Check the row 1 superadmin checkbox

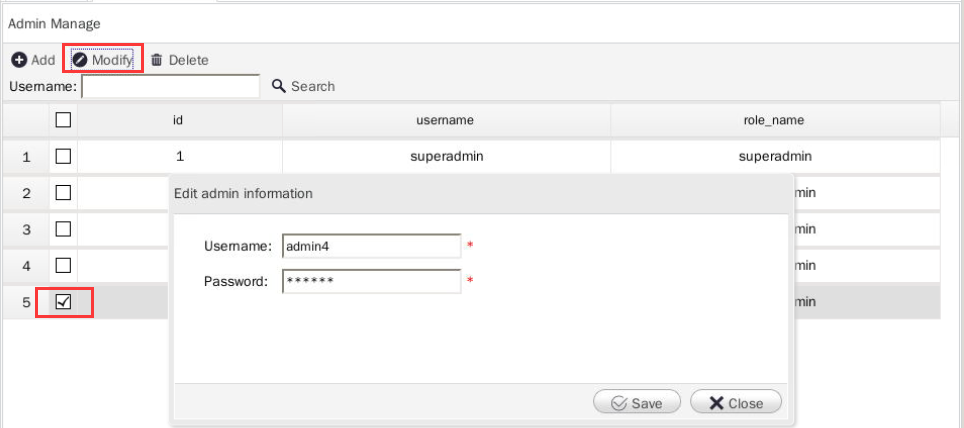tap(63, 156)
